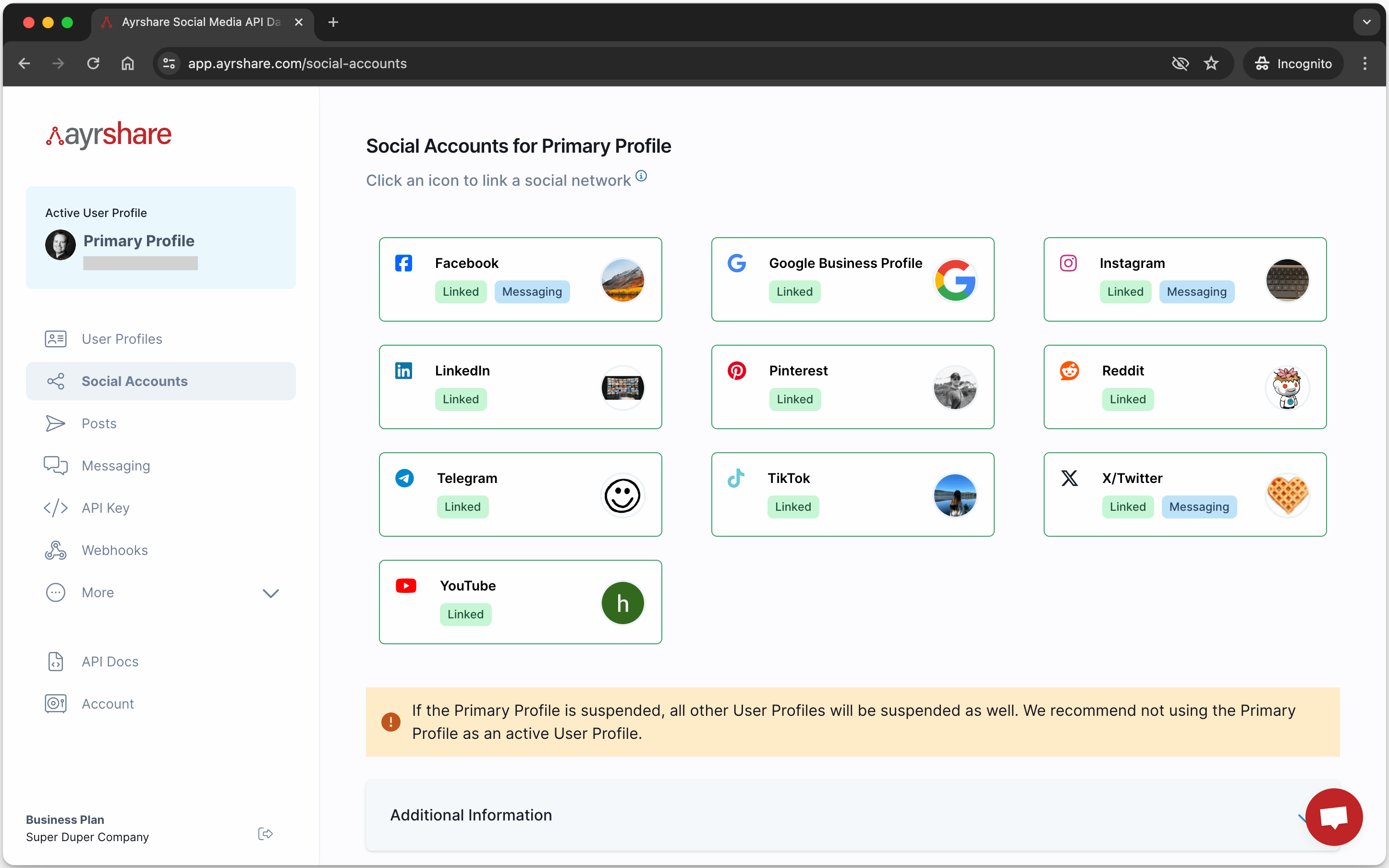Screen dimensions: 1389x868
Task: Close the Ayrshare browser tab
Action: pos(299,22)
